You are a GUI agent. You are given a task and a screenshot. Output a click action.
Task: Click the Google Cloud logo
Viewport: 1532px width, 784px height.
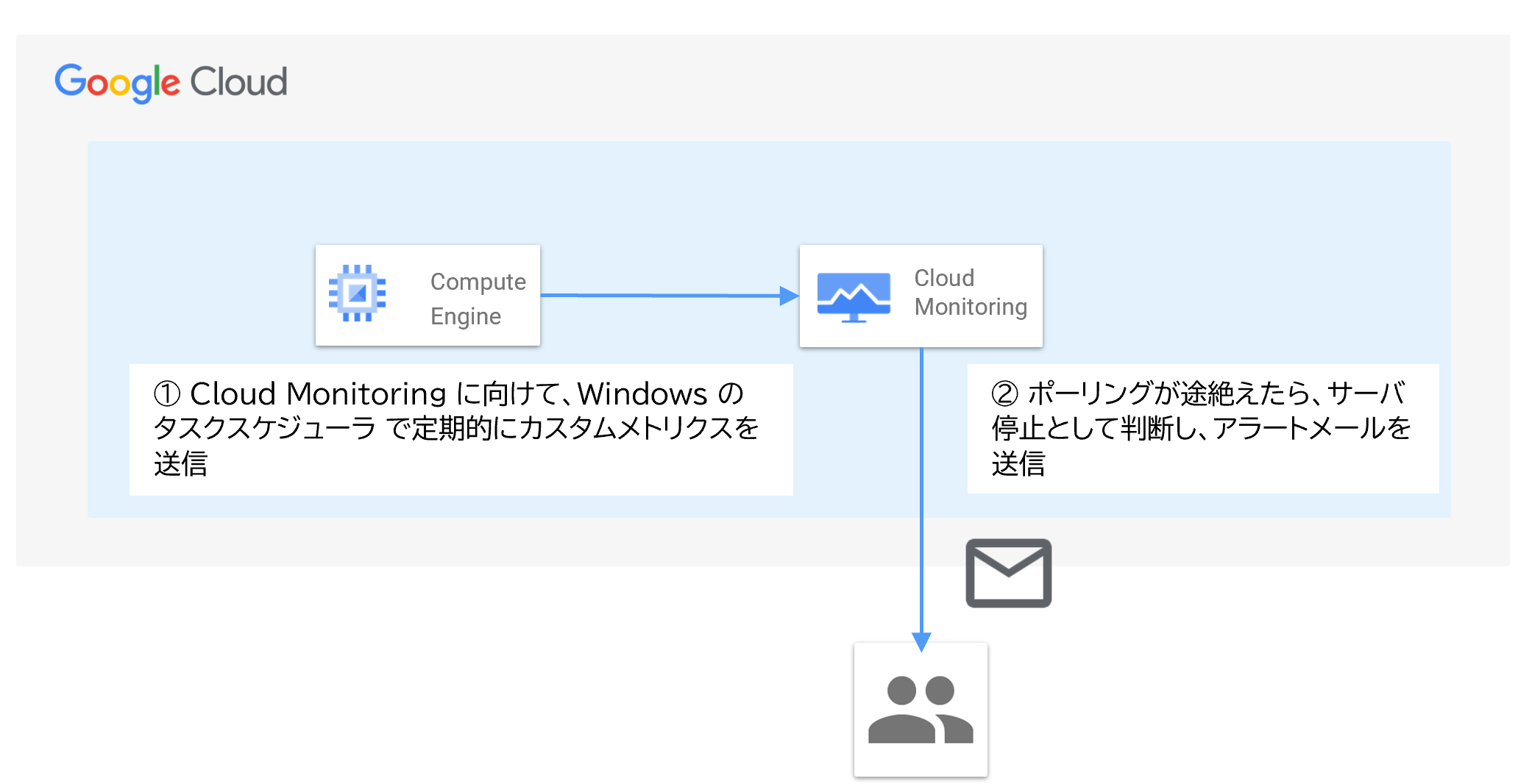171,82
